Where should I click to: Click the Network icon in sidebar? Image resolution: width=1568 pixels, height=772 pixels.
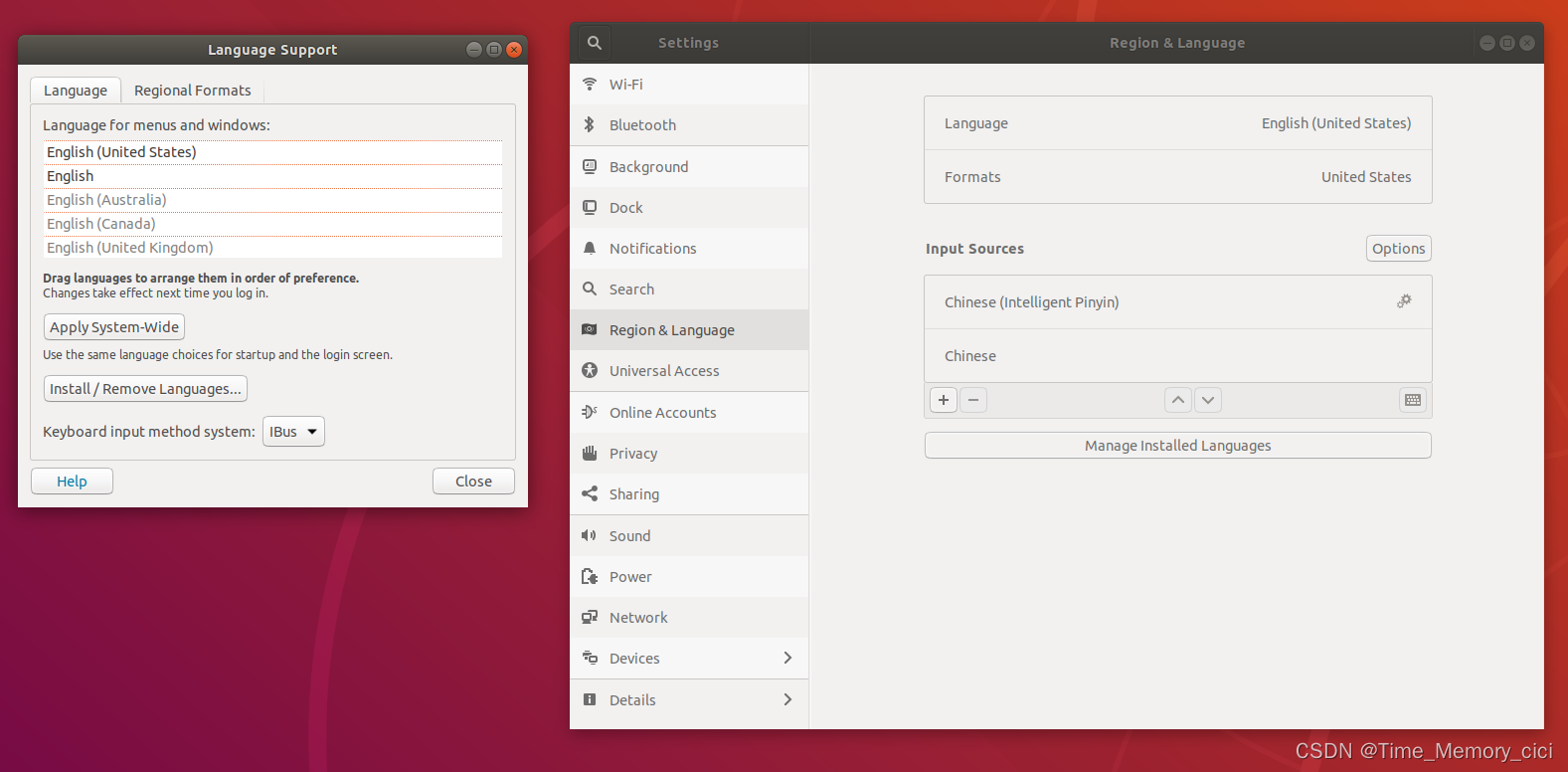point(590,617)
